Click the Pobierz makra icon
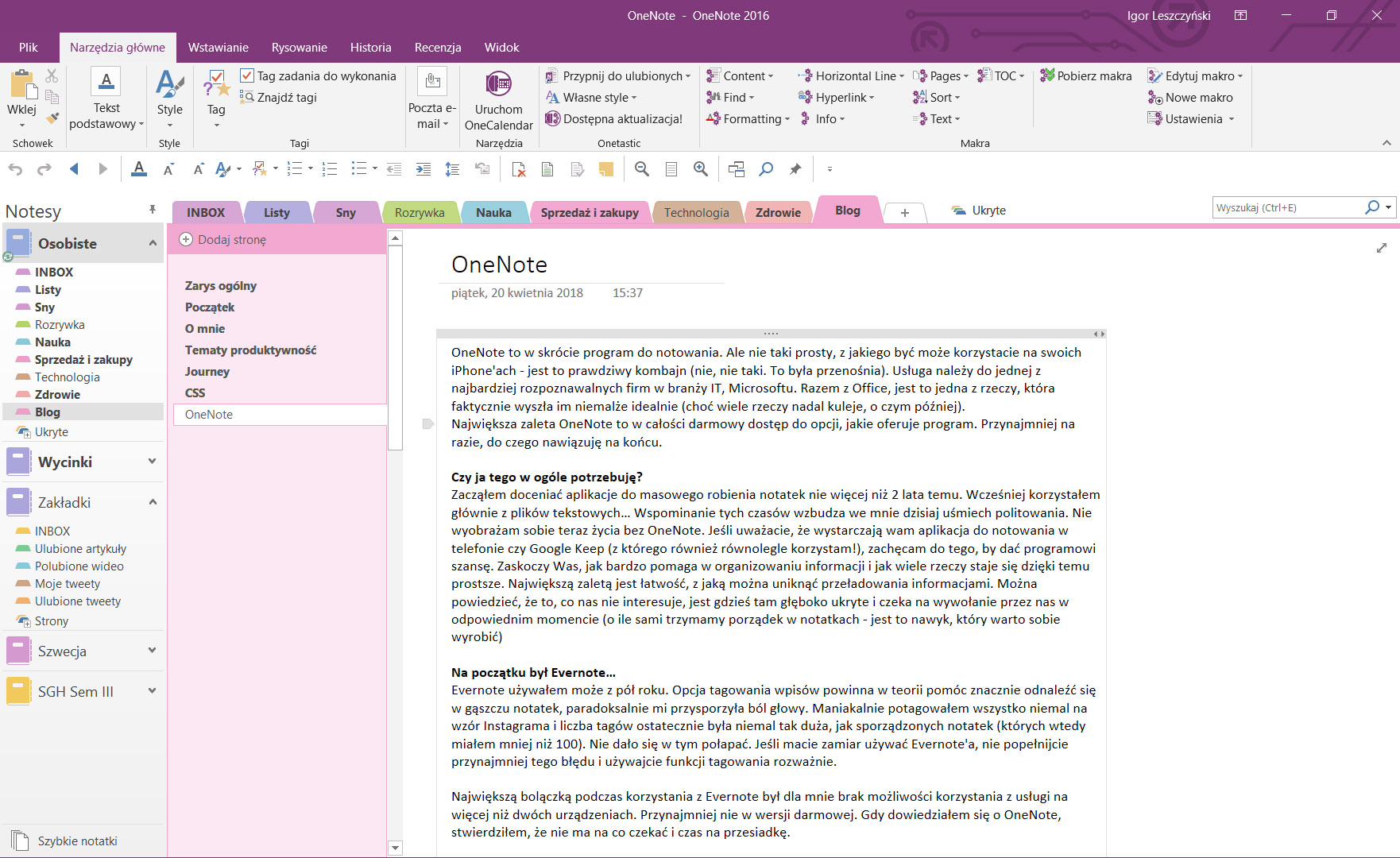The width and height of the screenshot is (1400, 858). tap(1048, 75)
